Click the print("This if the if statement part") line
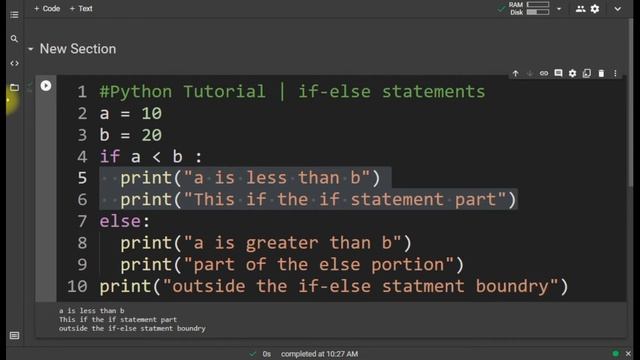 pos(318,200)
